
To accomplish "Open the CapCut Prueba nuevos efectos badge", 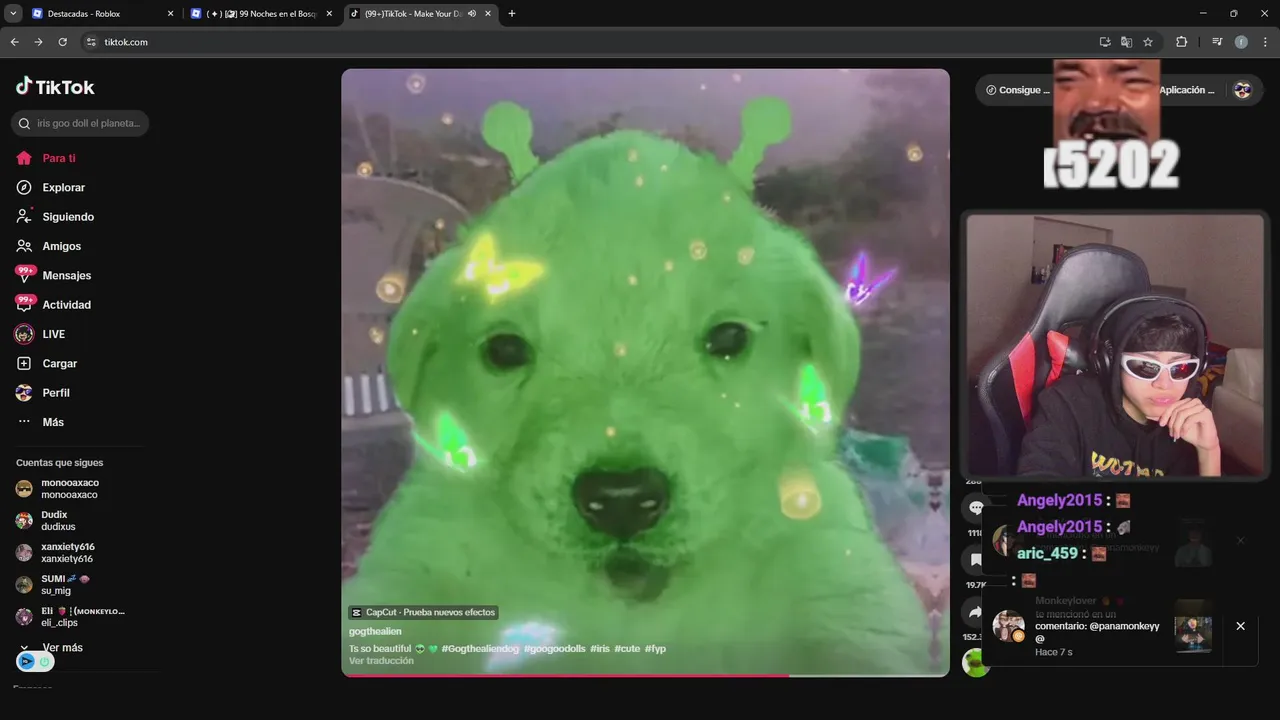I will click(x=423, y=612).
